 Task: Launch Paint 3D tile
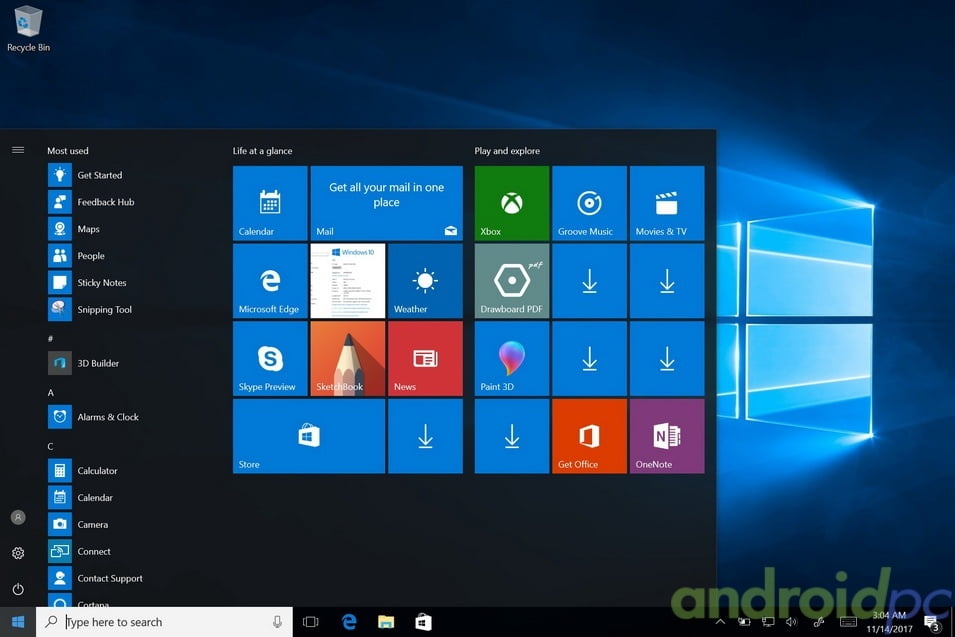click(512, 359)
